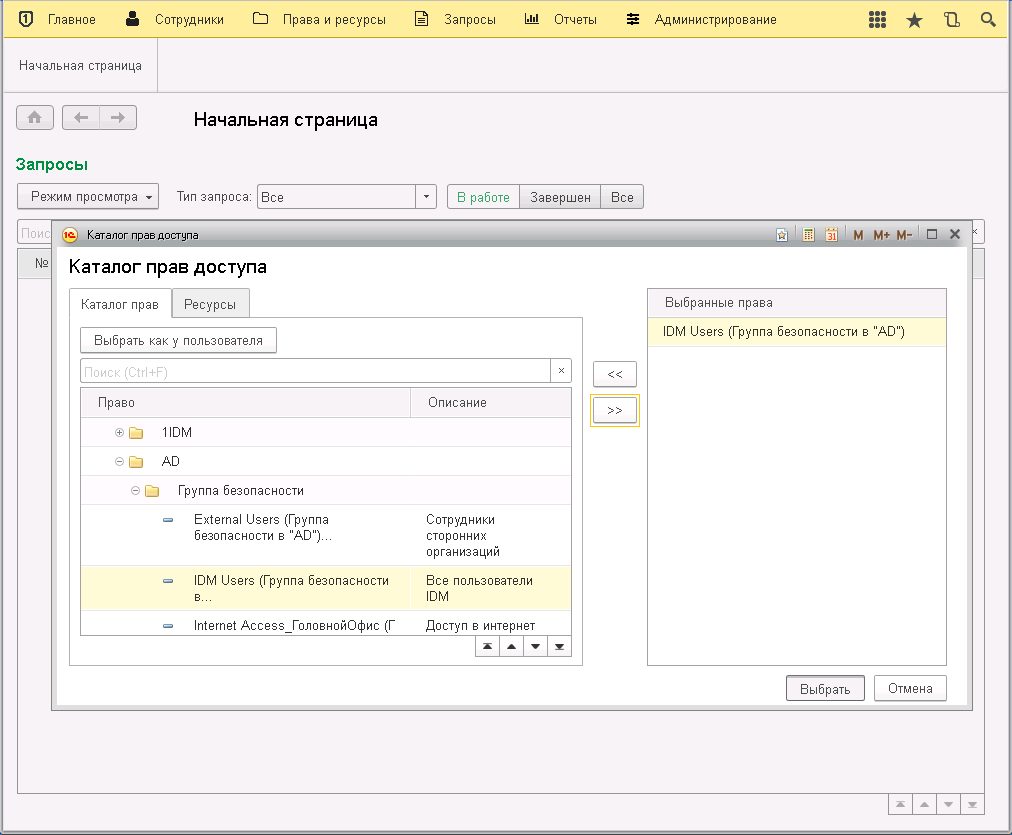The width and height of the screenshot is (1012, 835).
Task: Open the "Тип запроса" dropdown arrow
Action: 427,197
